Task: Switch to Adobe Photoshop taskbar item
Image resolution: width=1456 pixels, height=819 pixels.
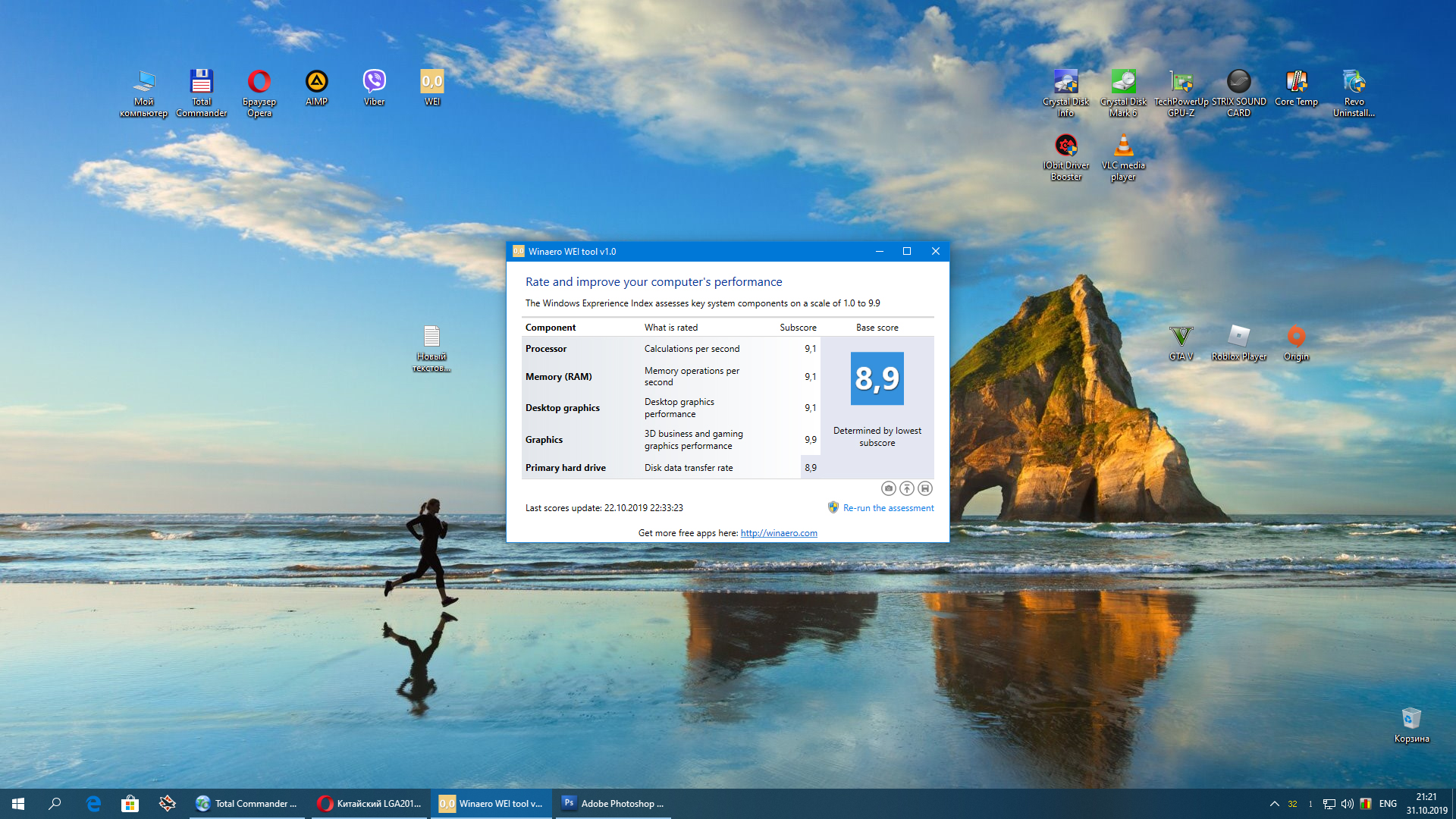Action: [x=613, y=804]
